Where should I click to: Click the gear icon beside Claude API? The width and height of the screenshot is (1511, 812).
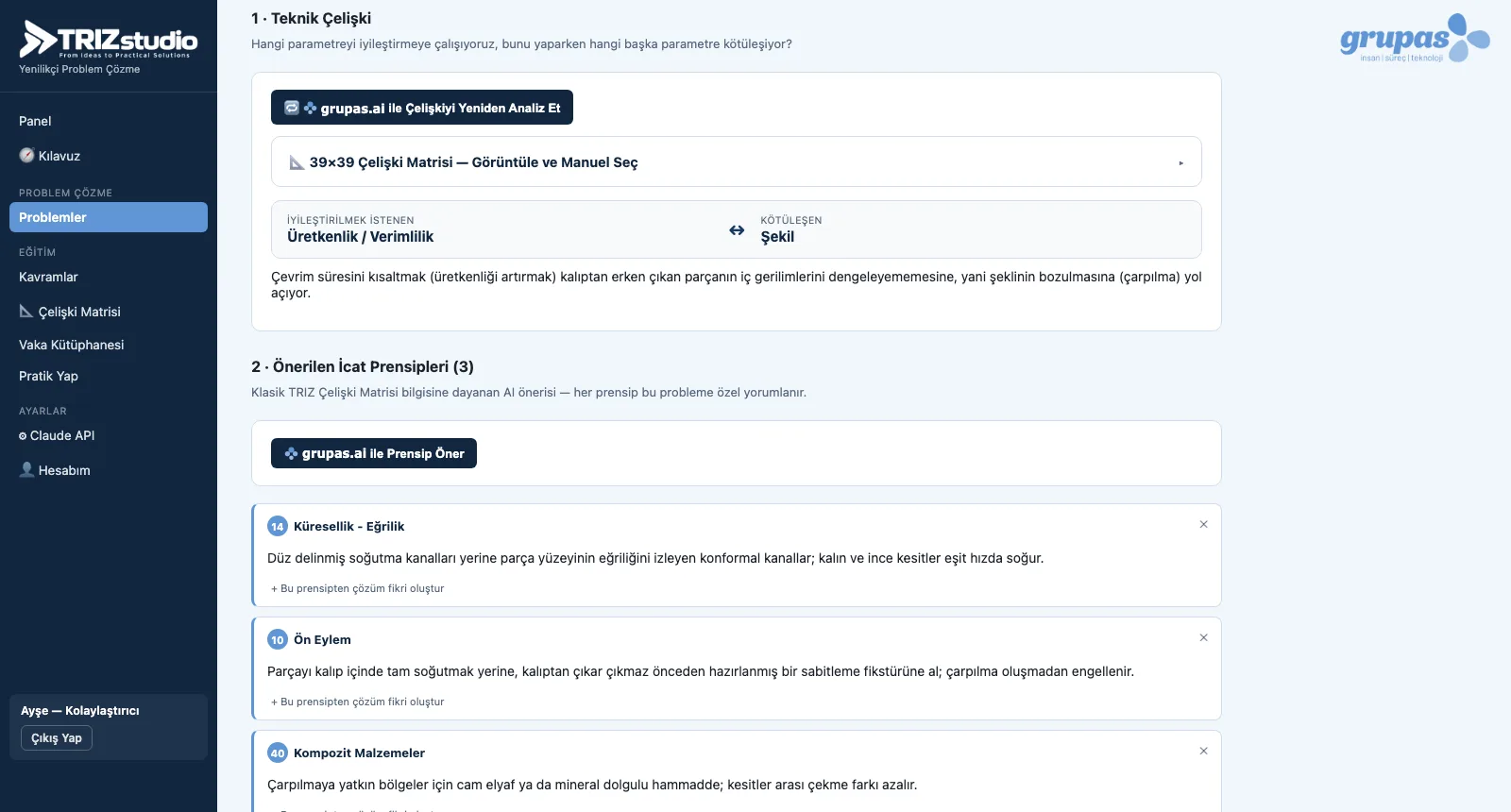(x=23, y=436)
